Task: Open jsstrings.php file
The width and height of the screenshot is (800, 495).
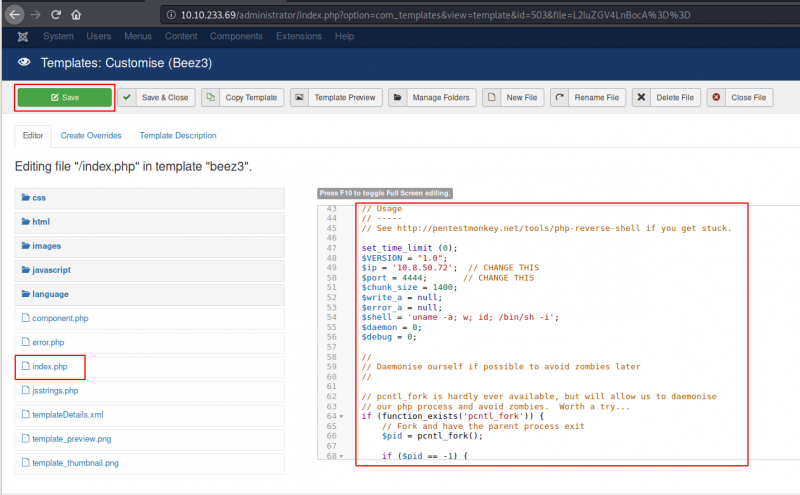Action: [x=55, y=390]
